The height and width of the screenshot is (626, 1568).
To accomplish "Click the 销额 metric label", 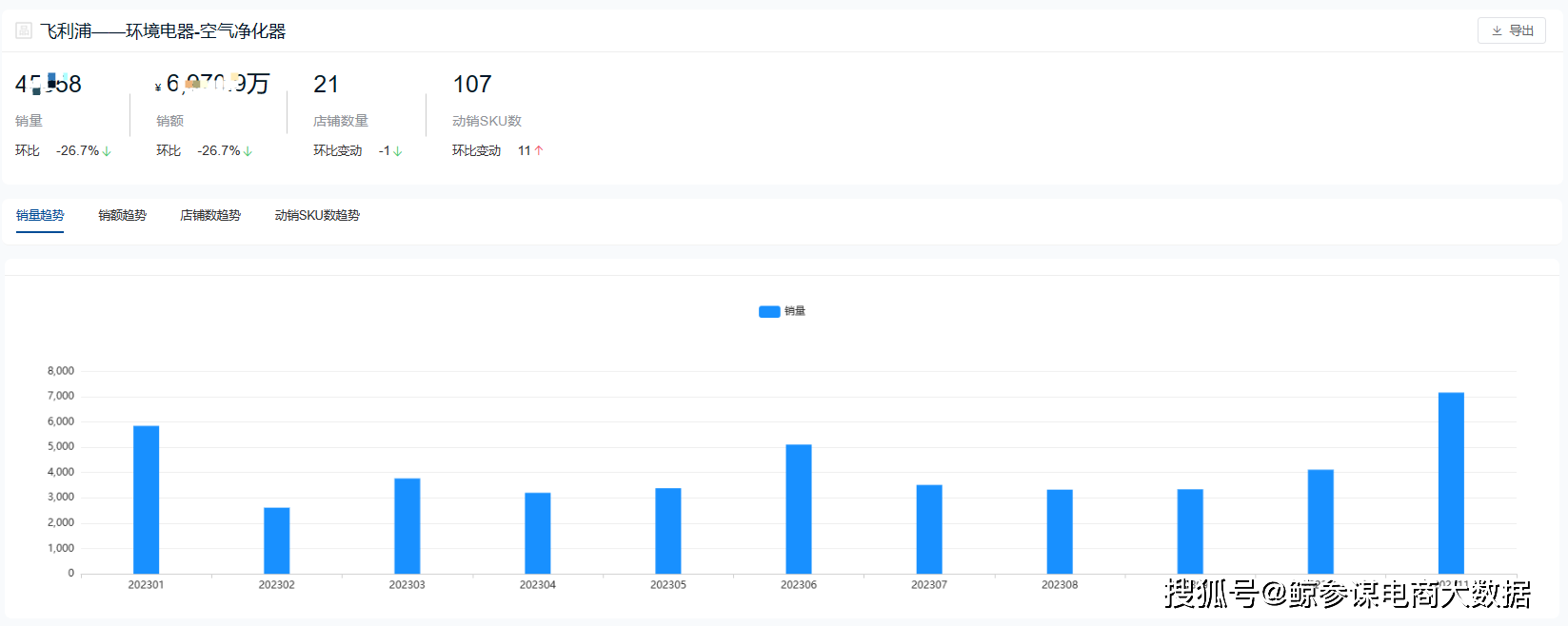I will pos(169,121).
